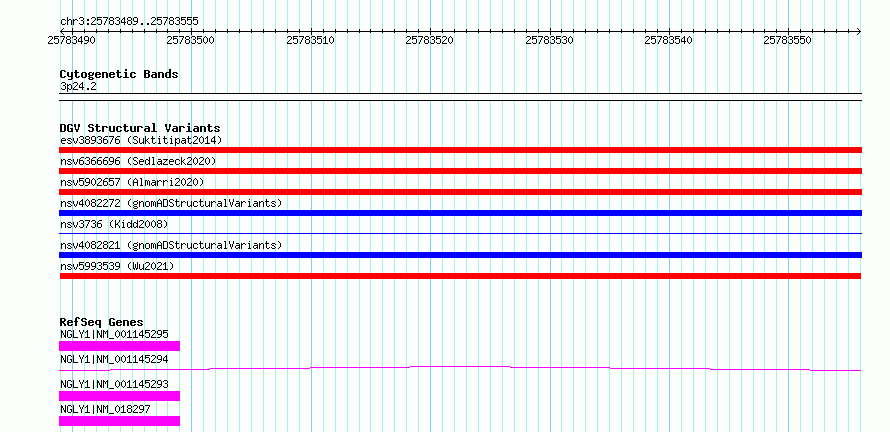890x432 pixels.
Task: Click ruler coordinate 25783540
Action: click(x=669, y=41)
